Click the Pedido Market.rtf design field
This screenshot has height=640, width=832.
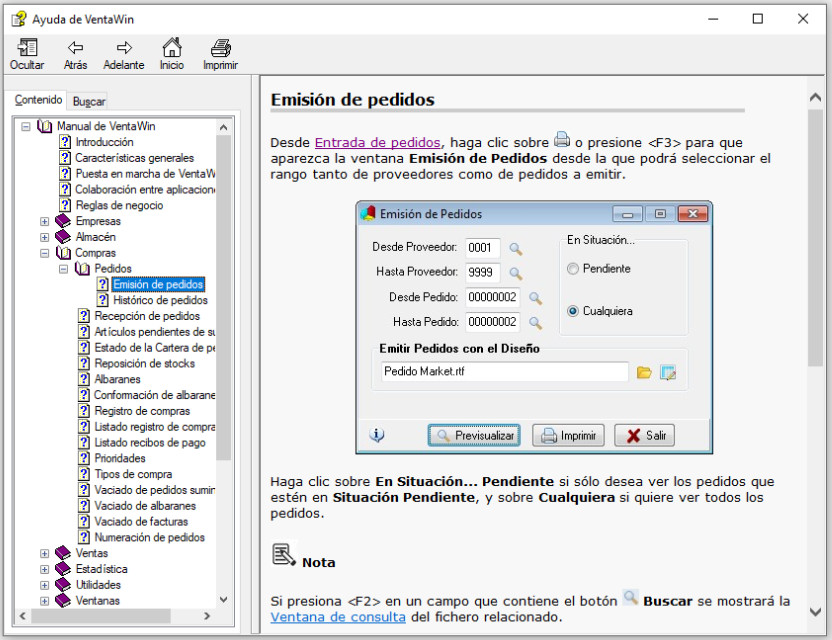(505, 371)
